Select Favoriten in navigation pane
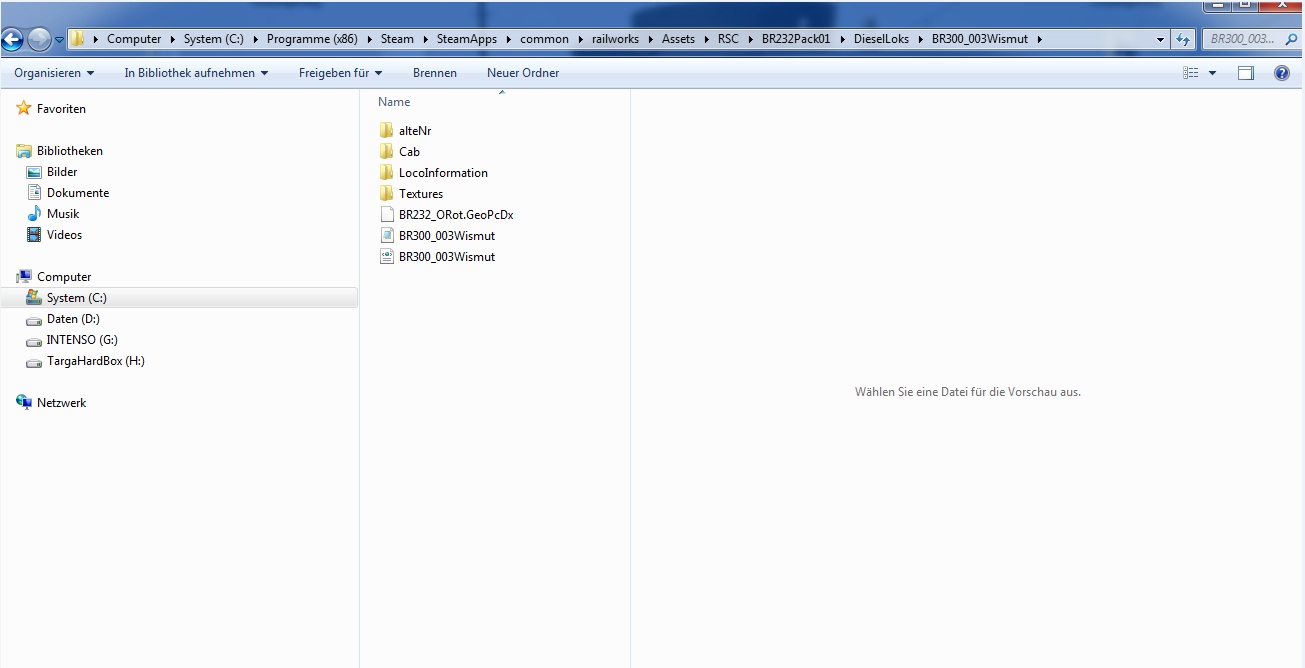This screenshot has height=668, width=1305. coord(61,109)
